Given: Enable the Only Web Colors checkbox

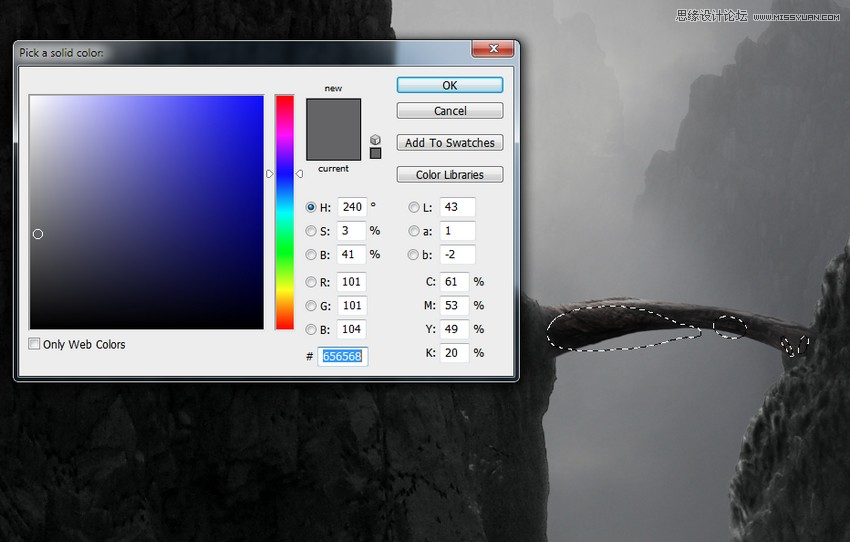Looking at the screenshot, I should (x=34, y=344).
